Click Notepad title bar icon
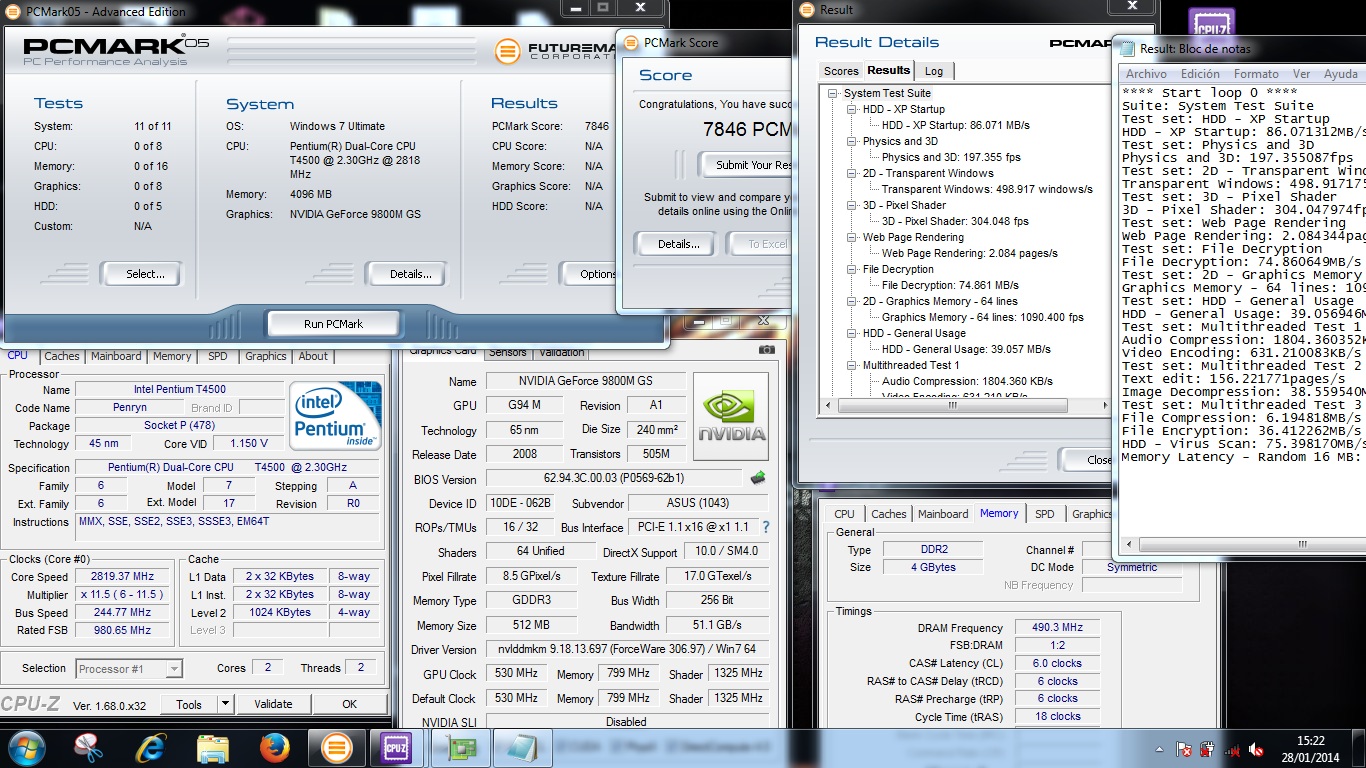The image size is (1366, 768). pos(1129,48)
